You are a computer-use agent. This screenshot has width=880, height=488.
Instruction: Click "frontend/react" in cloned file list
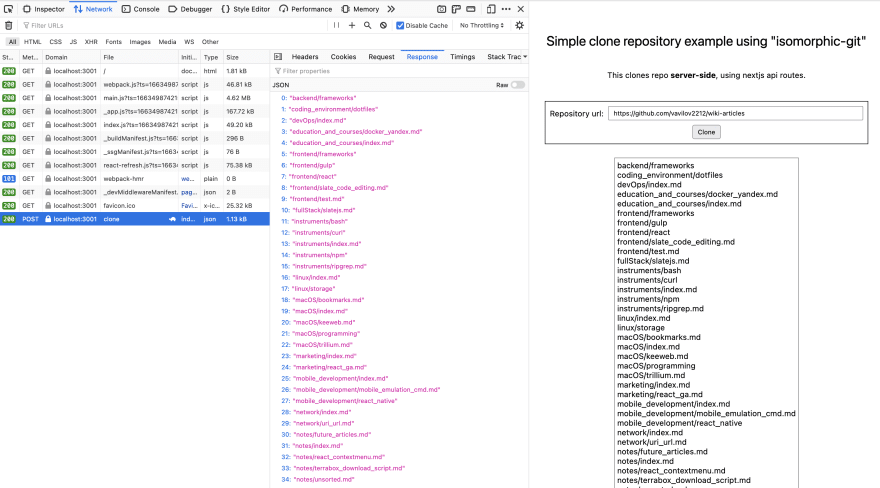(643, 232)
